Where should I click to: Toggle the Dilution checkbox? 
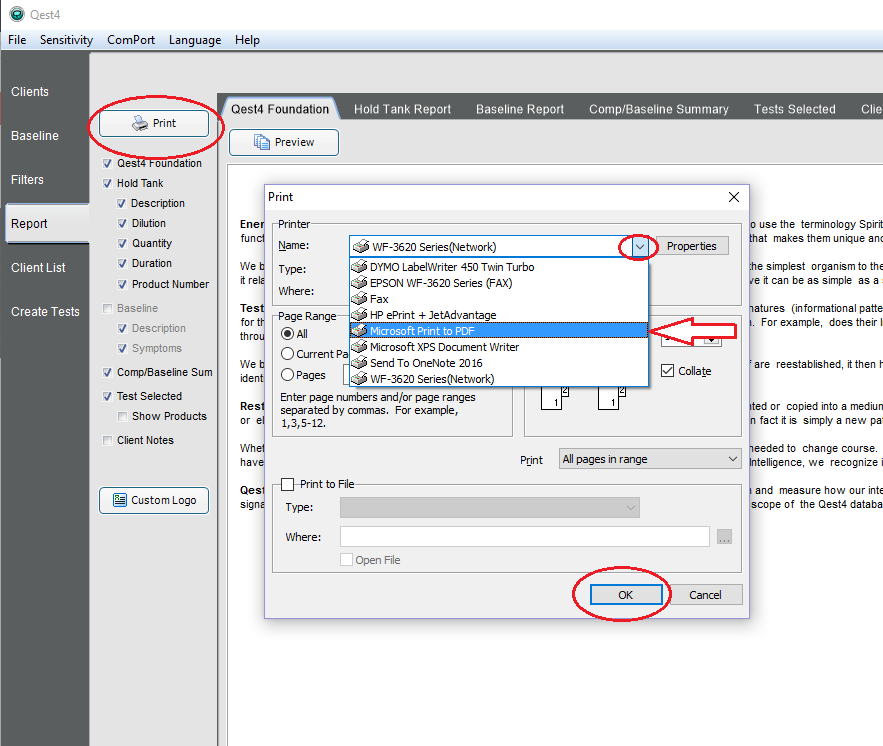tap(122, 224)
